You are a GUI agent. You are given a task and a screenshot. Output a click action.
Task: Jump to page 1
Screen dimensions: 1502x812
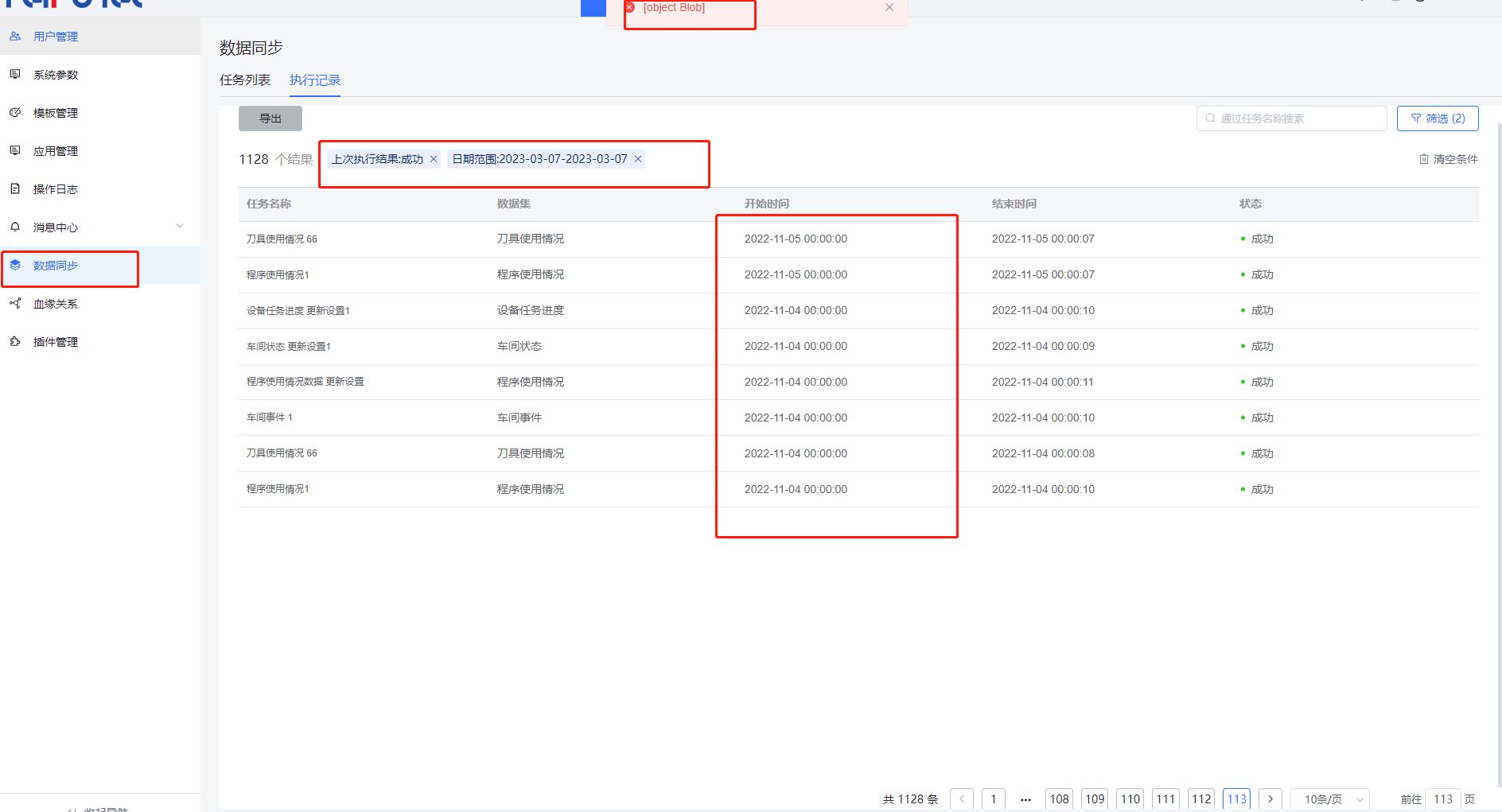994,799
